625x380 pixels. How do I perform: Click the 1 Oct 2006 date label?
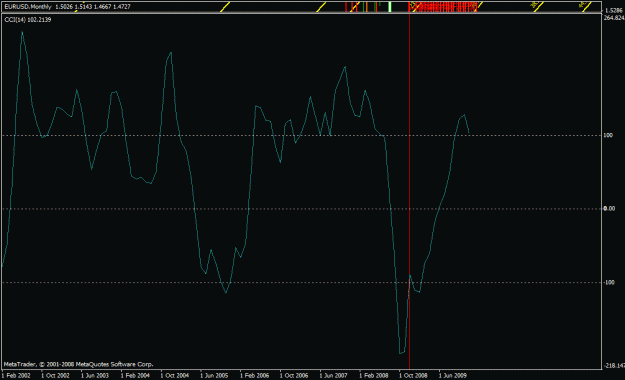point(294,376)
